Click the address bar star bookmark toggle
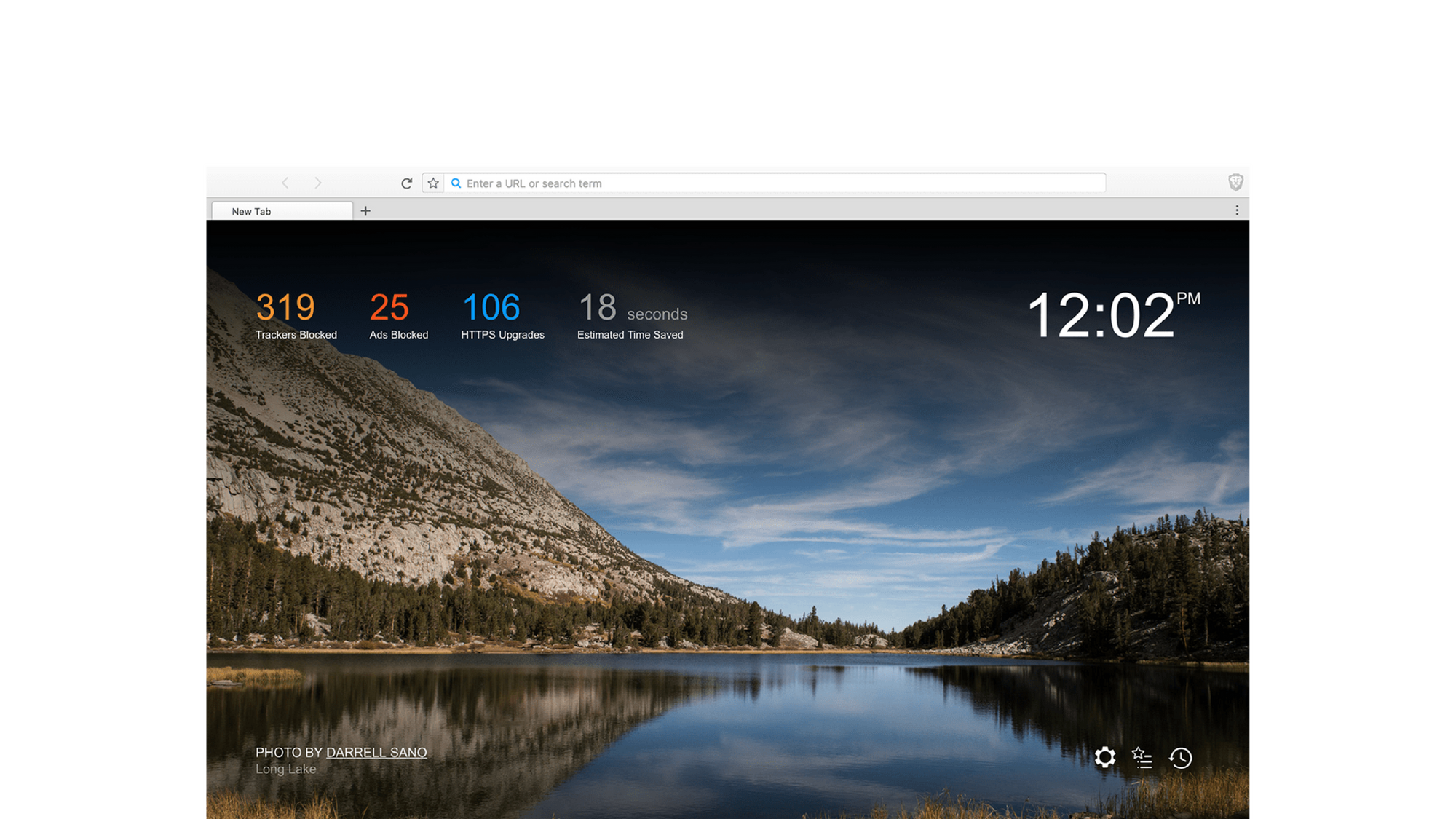The width and height of the screenshot is (1456, 819). click(432, 183)
